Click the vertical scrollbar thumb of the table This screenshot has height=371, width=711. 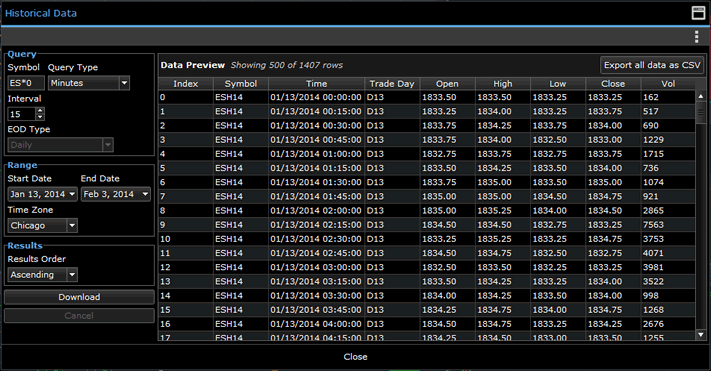pyautogui.click(x=701, y=112)
